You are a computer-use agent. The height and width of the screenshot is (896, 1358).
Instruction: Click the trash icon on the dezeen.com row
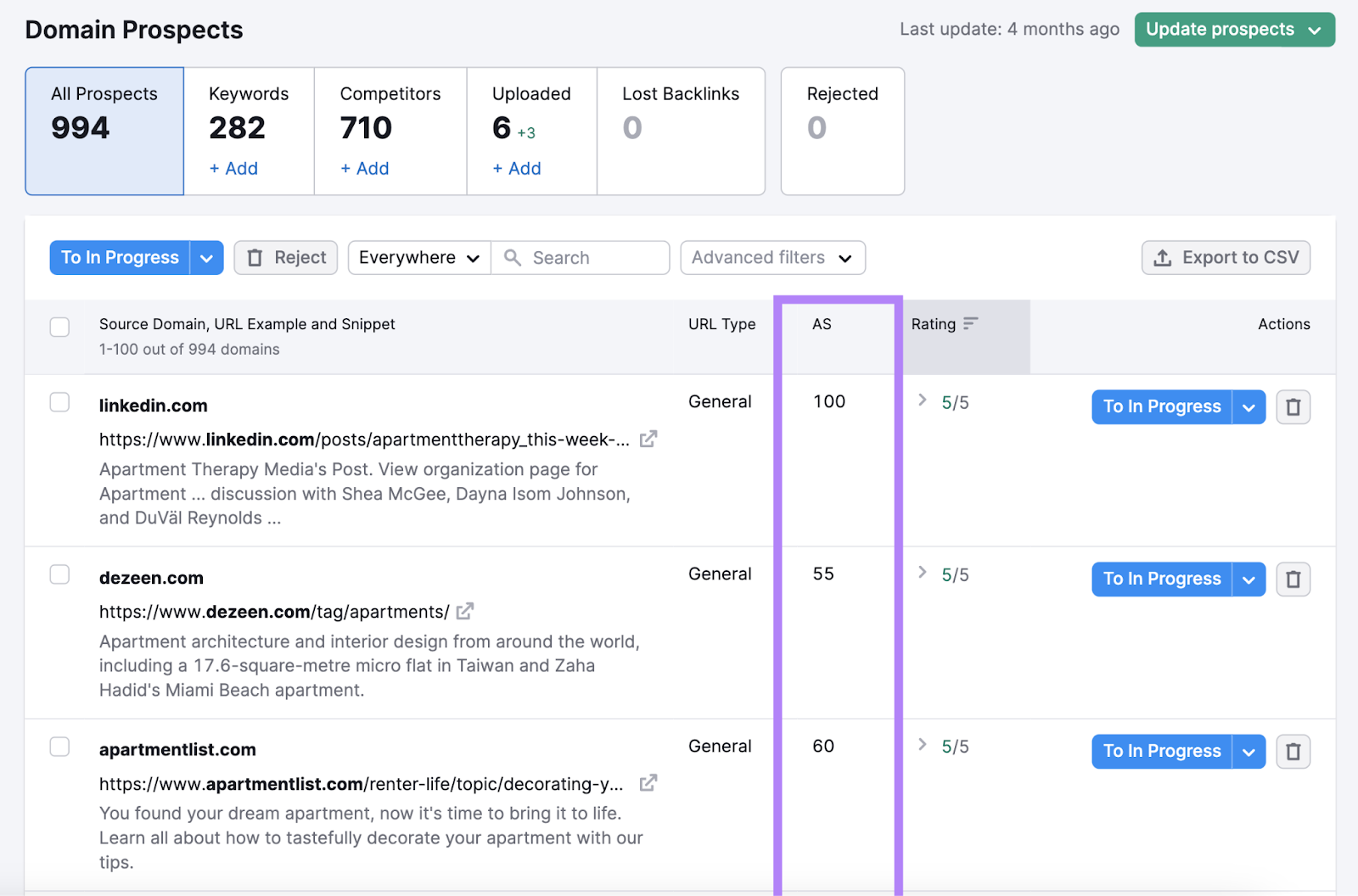click(x=1293, y=579)
